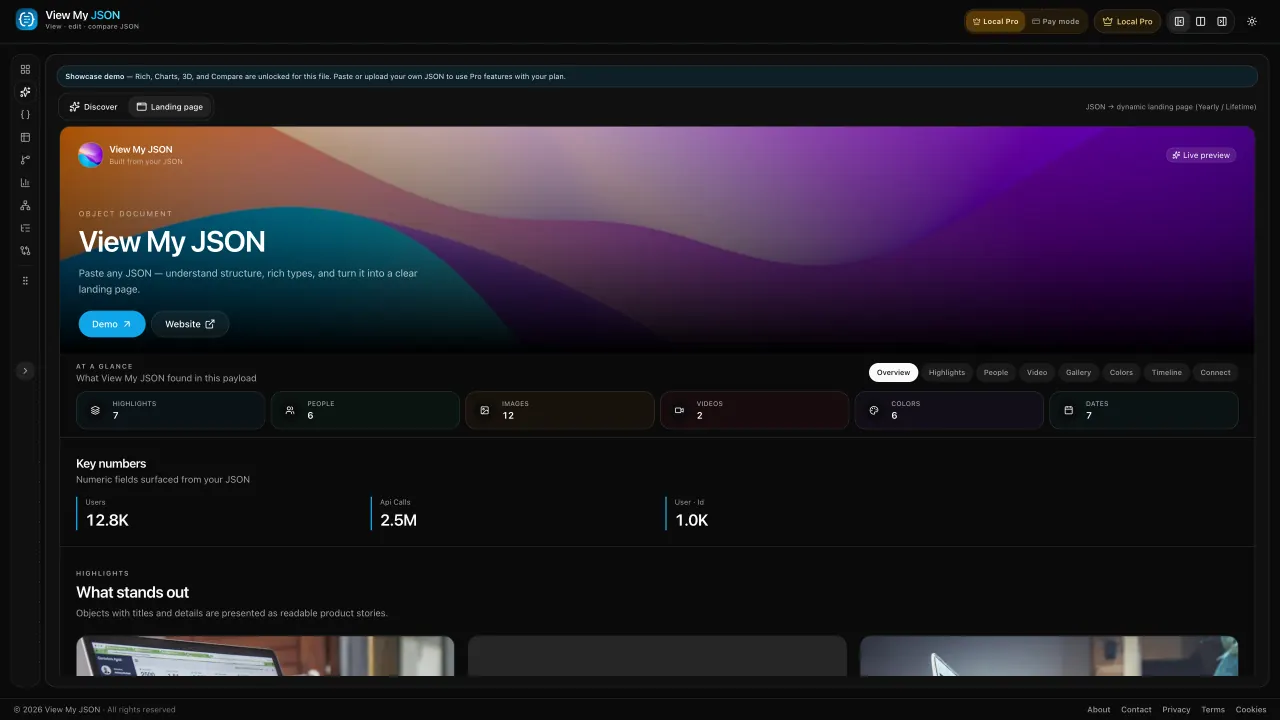1280x720 pixels.
Task: Click the Images 12 stat card
Action: tap(560, 410)
